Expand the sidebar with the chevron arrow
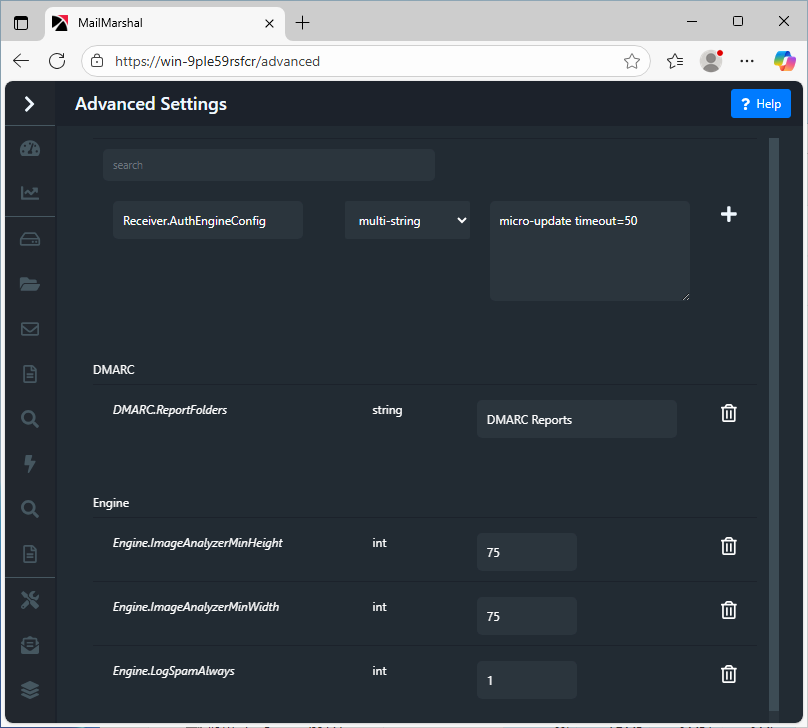The image size is (808, 728). click(x=29, y=103)
